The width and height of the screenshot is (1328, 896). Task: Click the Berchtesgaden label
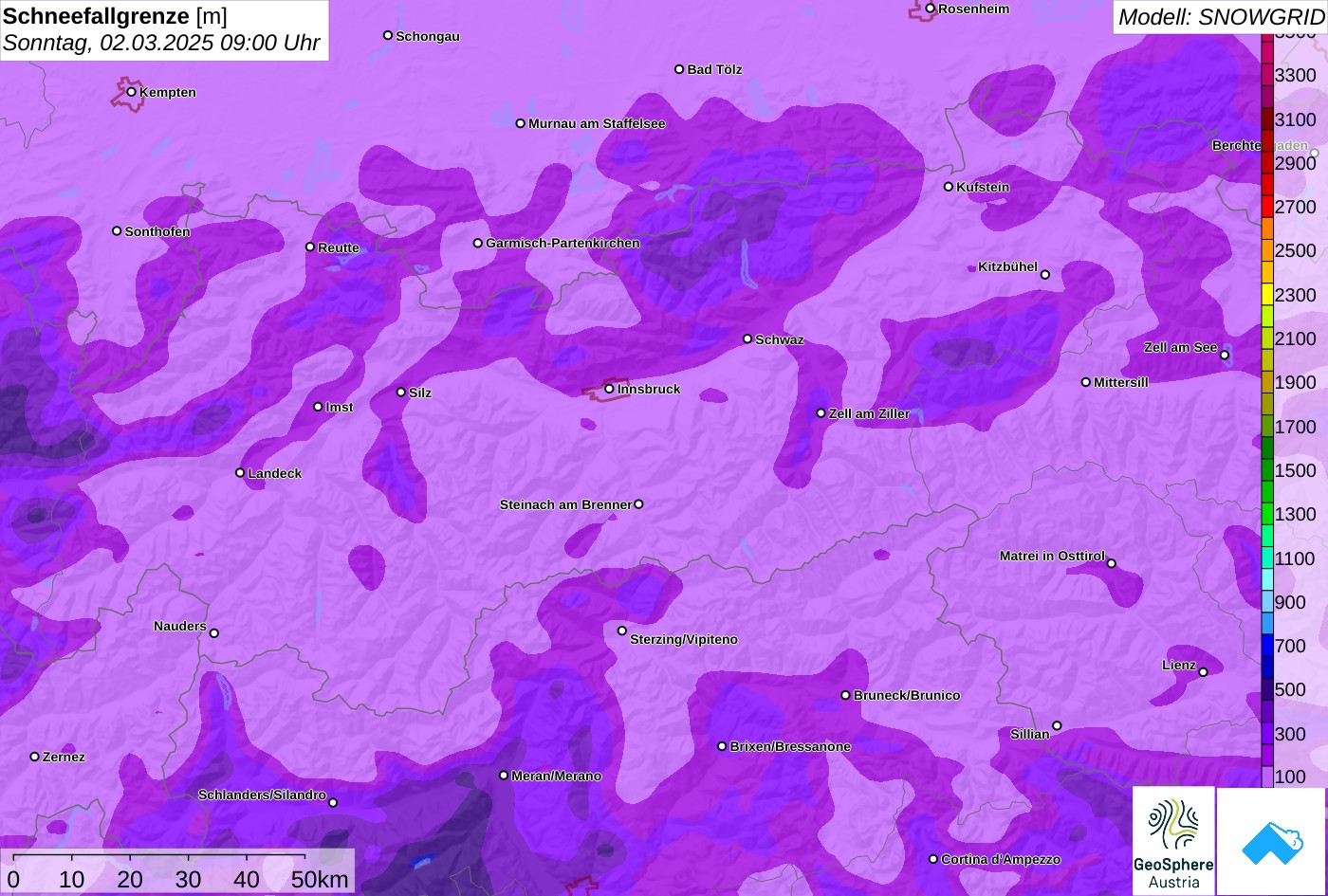[x=1260, y=145]
